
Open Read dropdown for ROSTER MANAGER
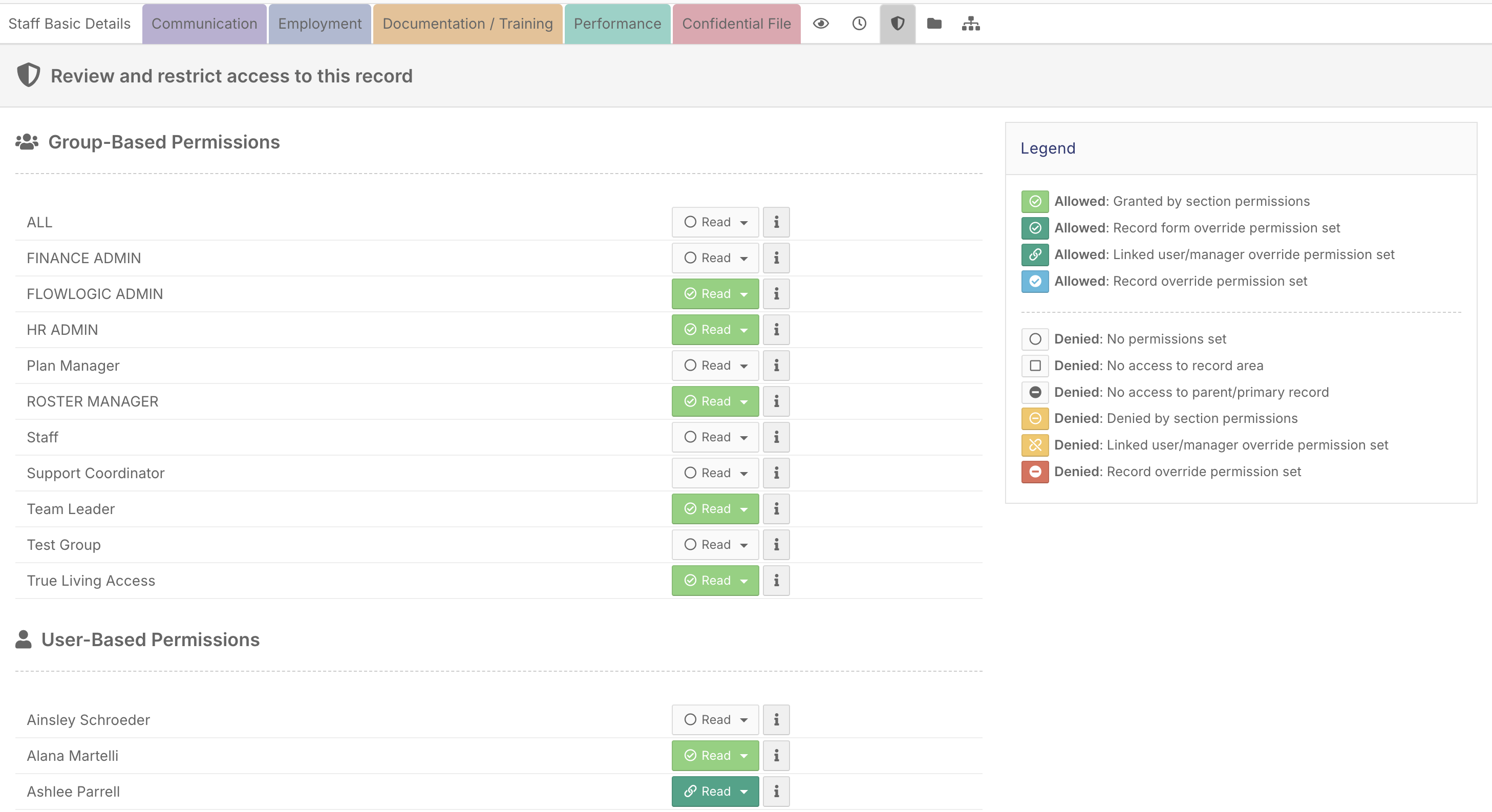715,401
